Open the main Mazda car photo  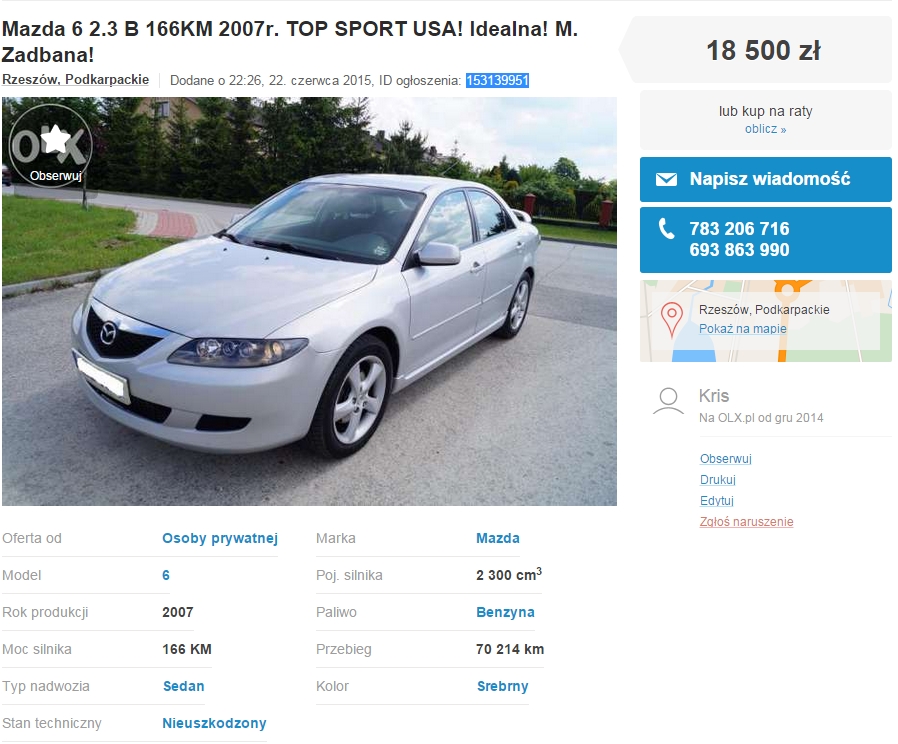309,301
